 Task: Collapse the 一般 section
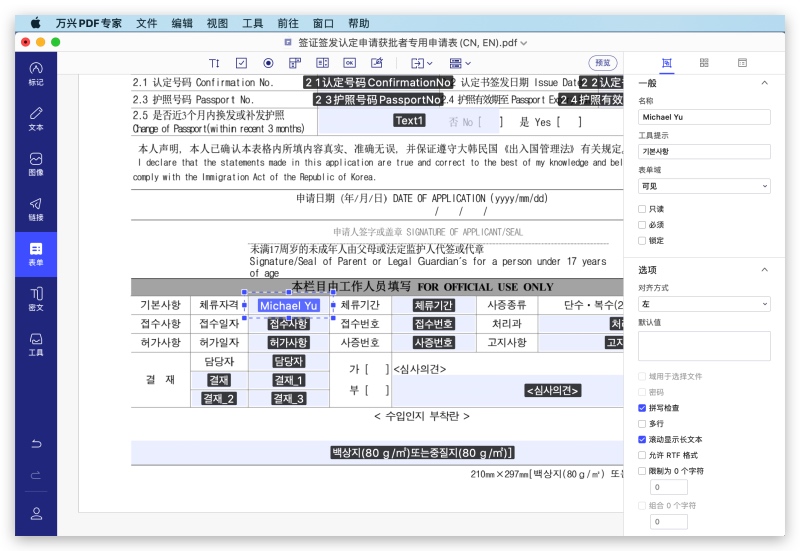[765, 83]
